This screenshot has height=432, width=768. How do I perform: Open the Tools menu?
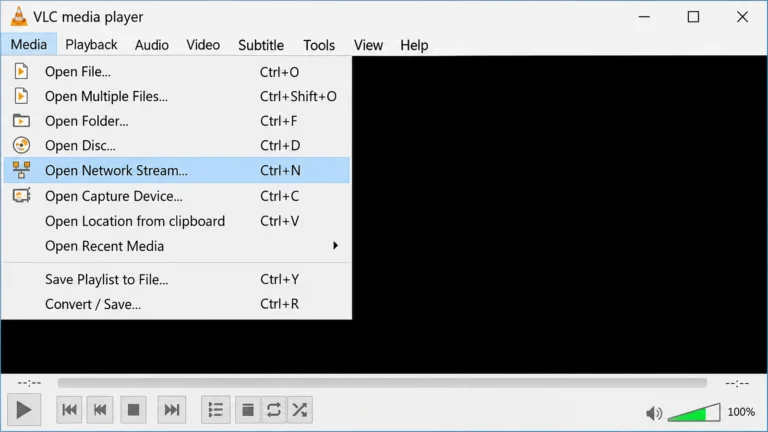[319, 45]
